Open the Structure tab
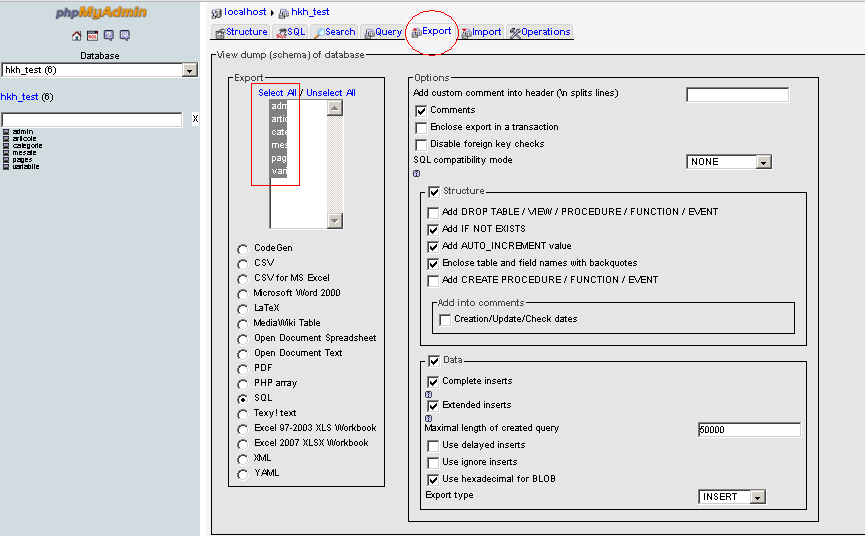This screenshot has width=865, height=536. 241,32
